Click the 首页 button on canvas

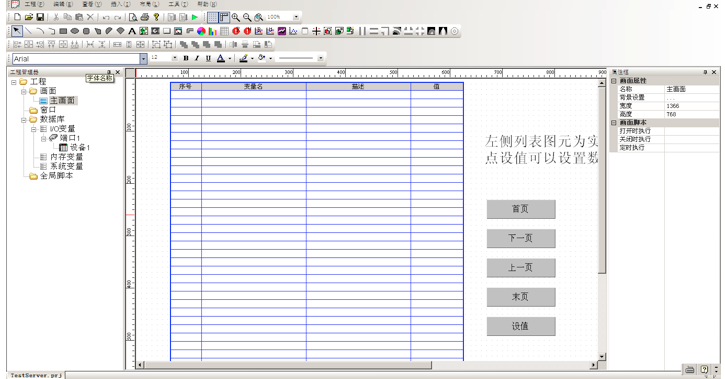(x=521, y=209)
